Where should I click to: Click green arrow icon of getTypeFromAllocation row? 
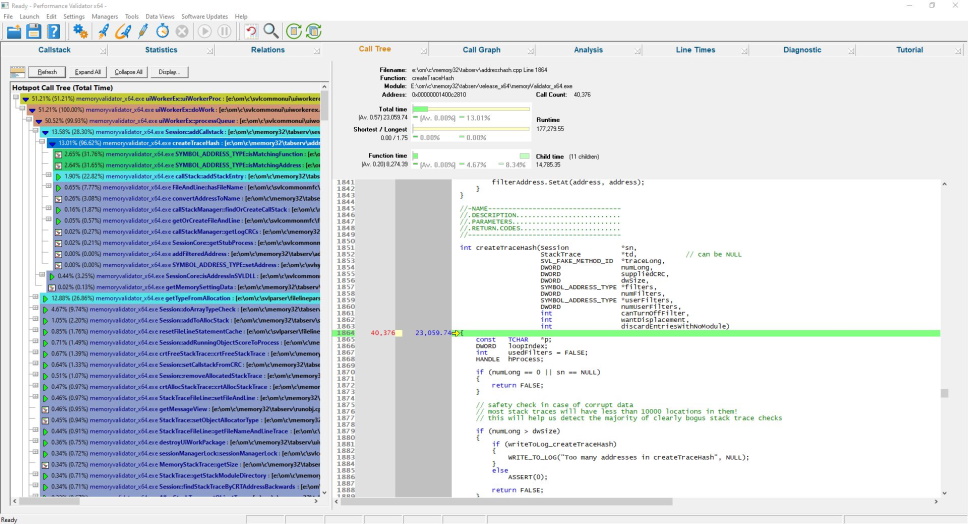pyautogui.click(x=45, y=298)
